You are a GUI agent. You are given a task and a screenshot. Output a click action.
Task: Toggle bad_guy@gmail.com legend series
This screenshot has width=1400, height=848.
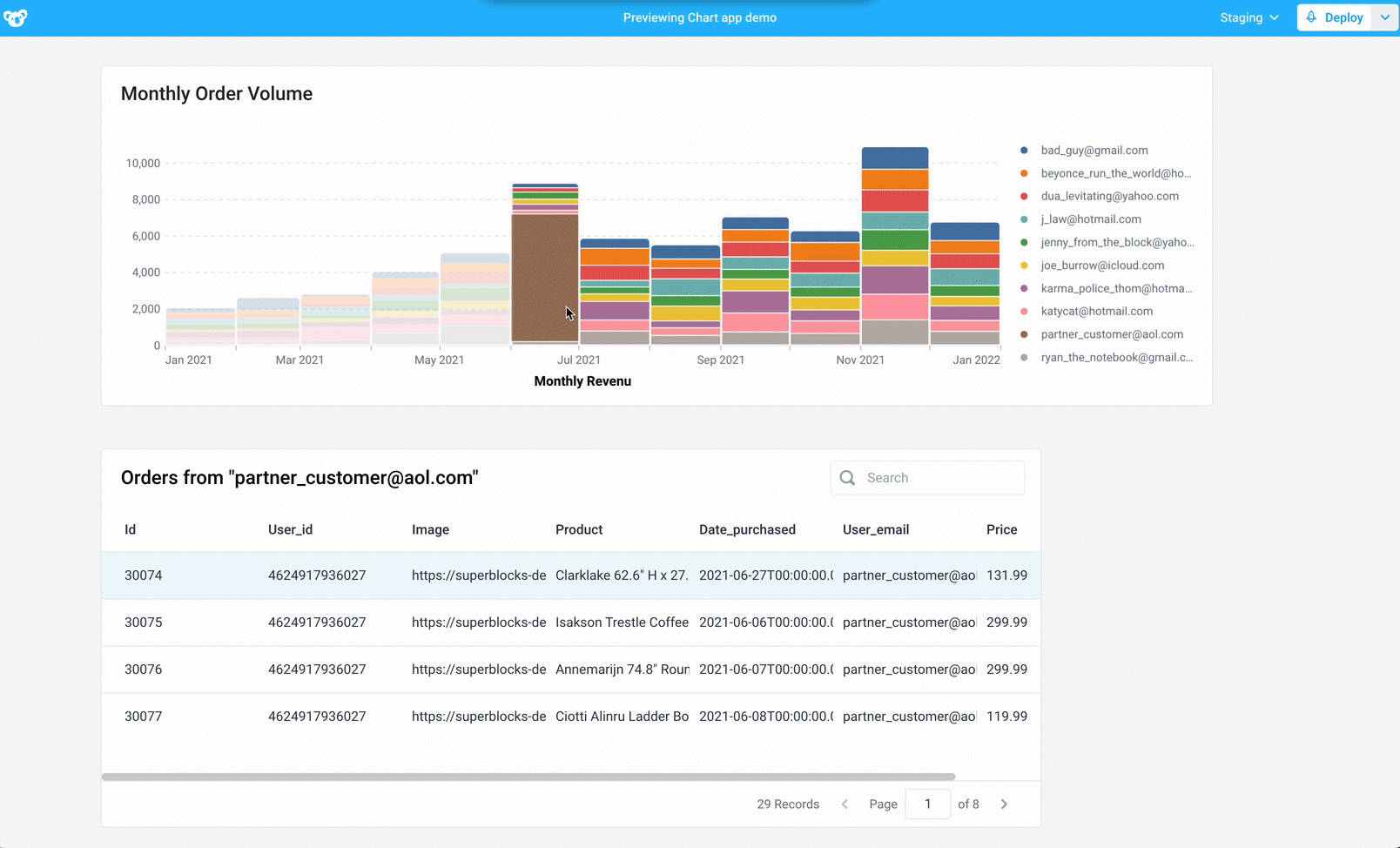(x=1094, y=151)
